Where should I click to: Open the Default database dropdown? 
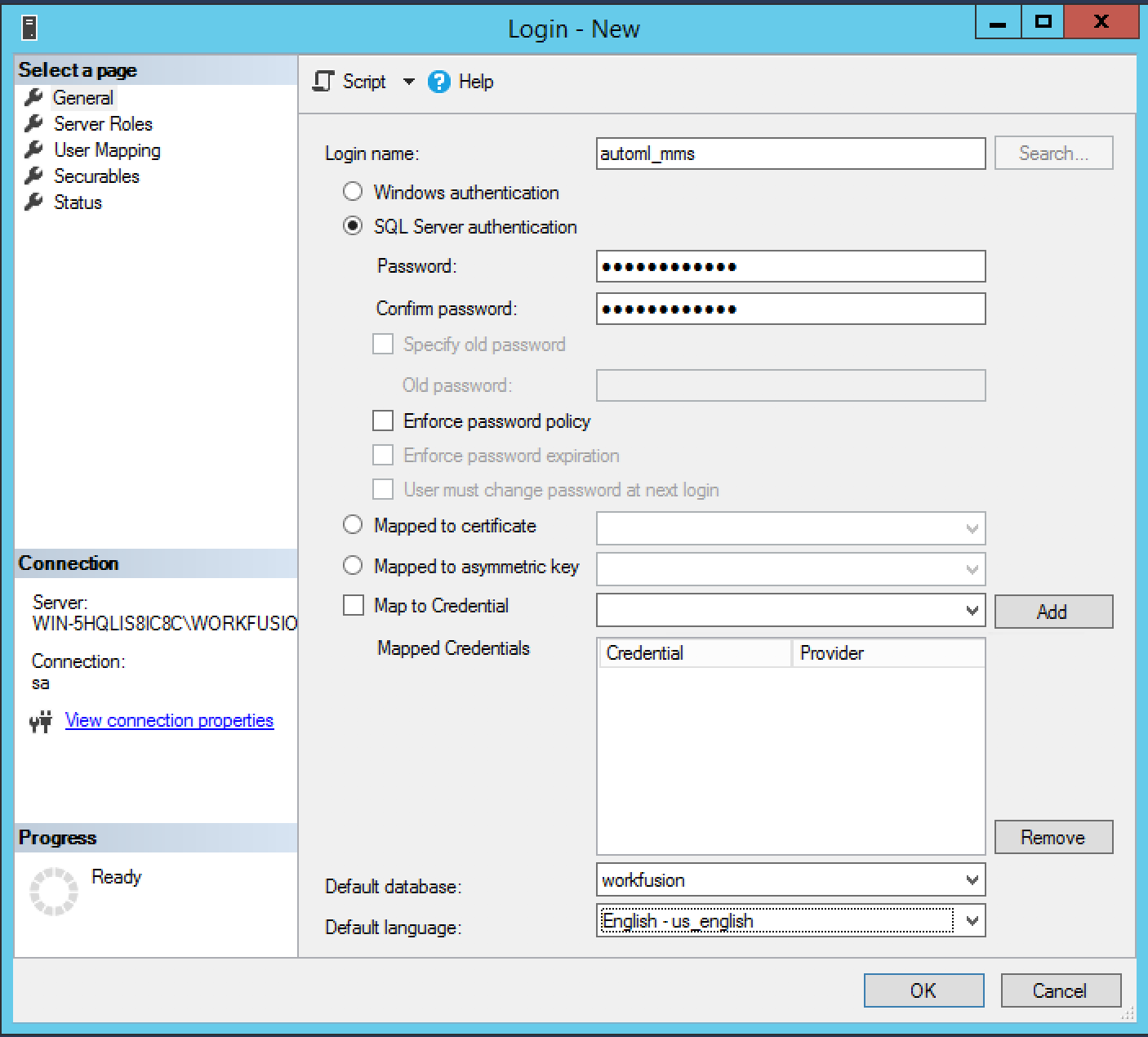pyautogui.click(x=972, y=880)
